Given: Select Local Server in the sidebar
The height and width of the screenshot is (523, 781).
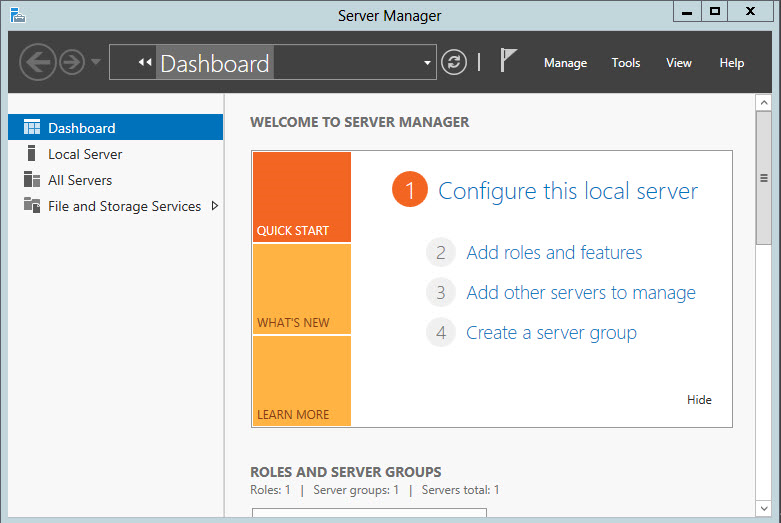Looking at the screenshot, I should tap(116, 154).
